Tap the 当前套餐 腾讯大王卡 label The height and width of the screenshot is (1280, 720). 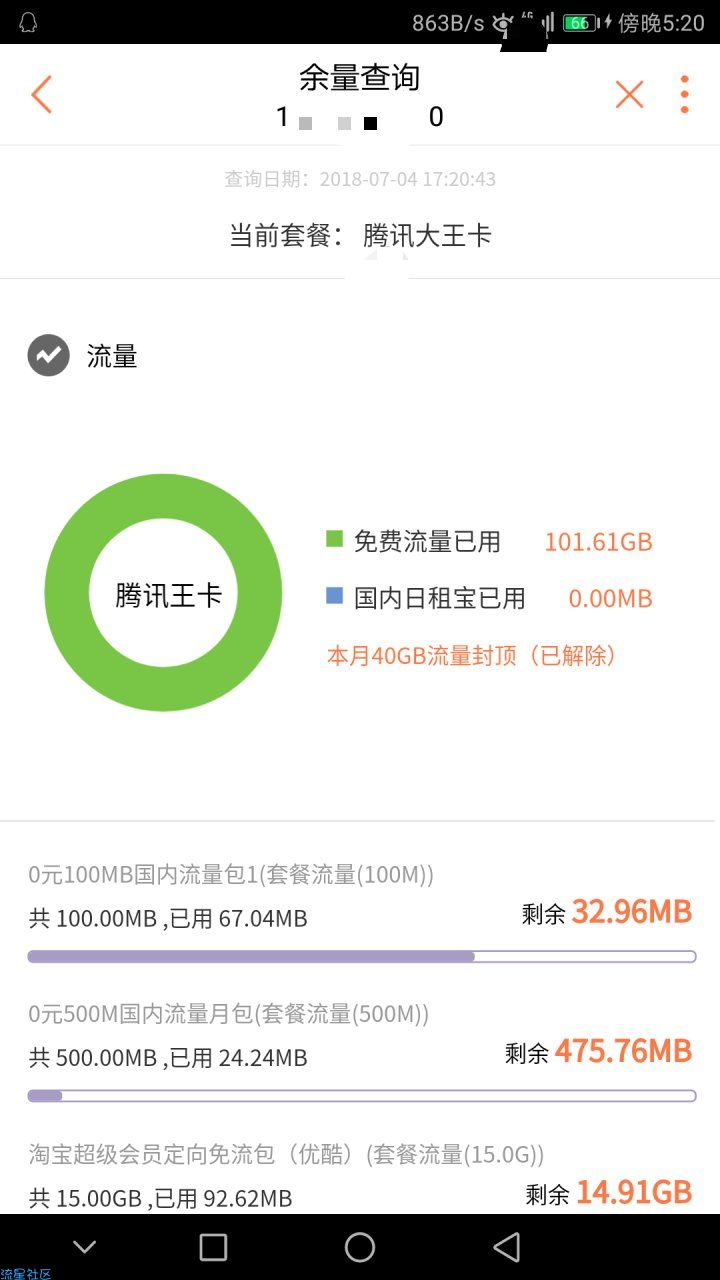tap(360, 236)
